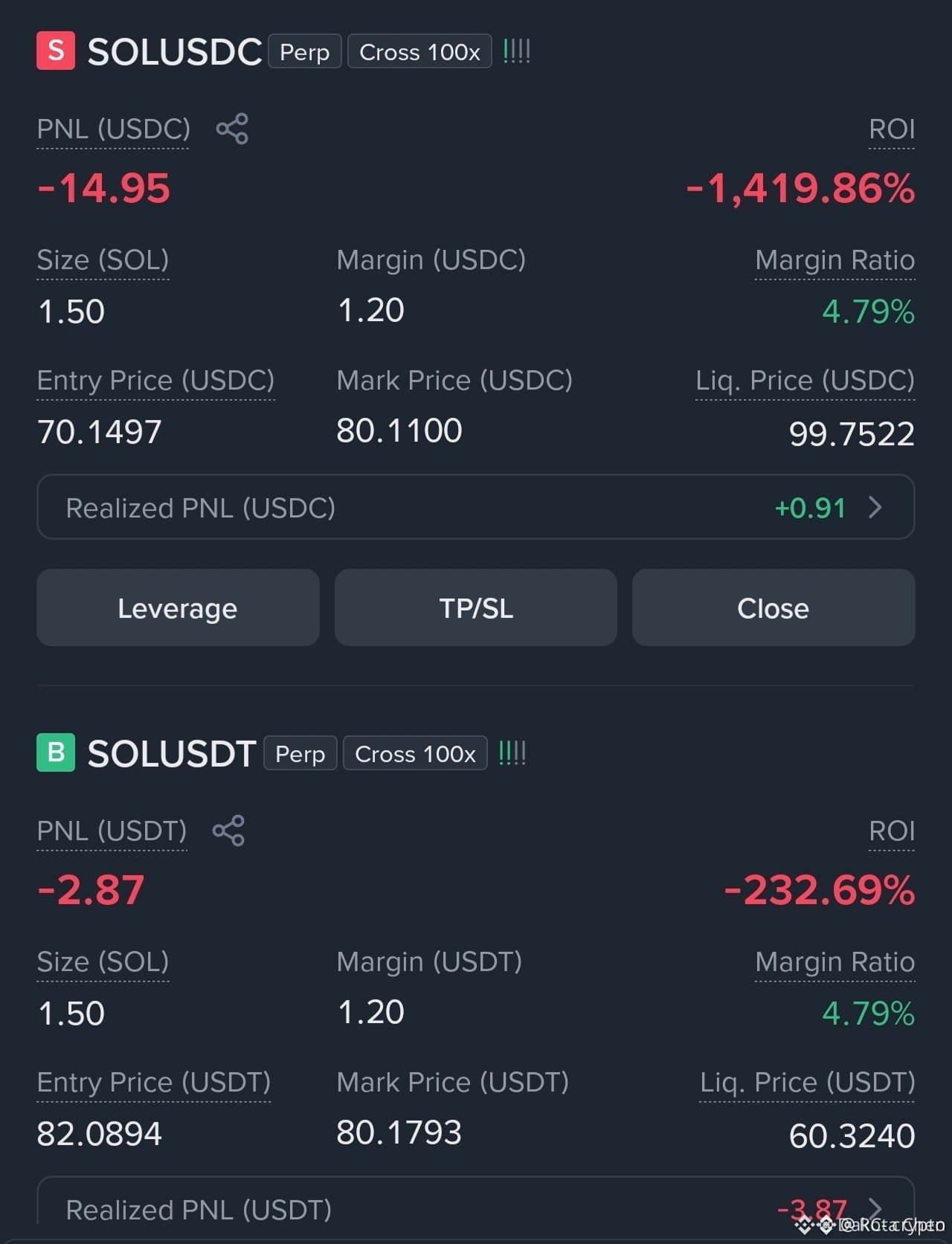Open the SOLUSDC pair title

click(175, 52)
